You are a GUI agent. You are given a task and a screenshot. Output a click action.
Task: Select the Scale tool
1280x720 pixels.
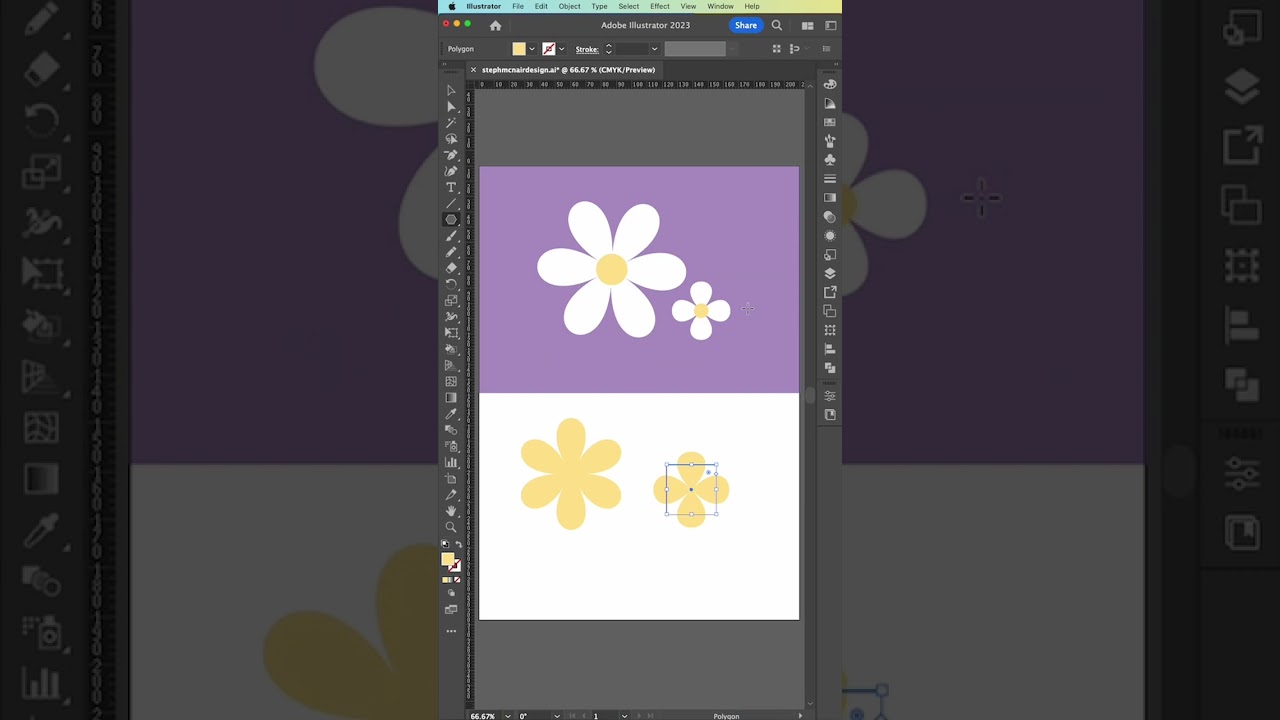tap(451, 300)
